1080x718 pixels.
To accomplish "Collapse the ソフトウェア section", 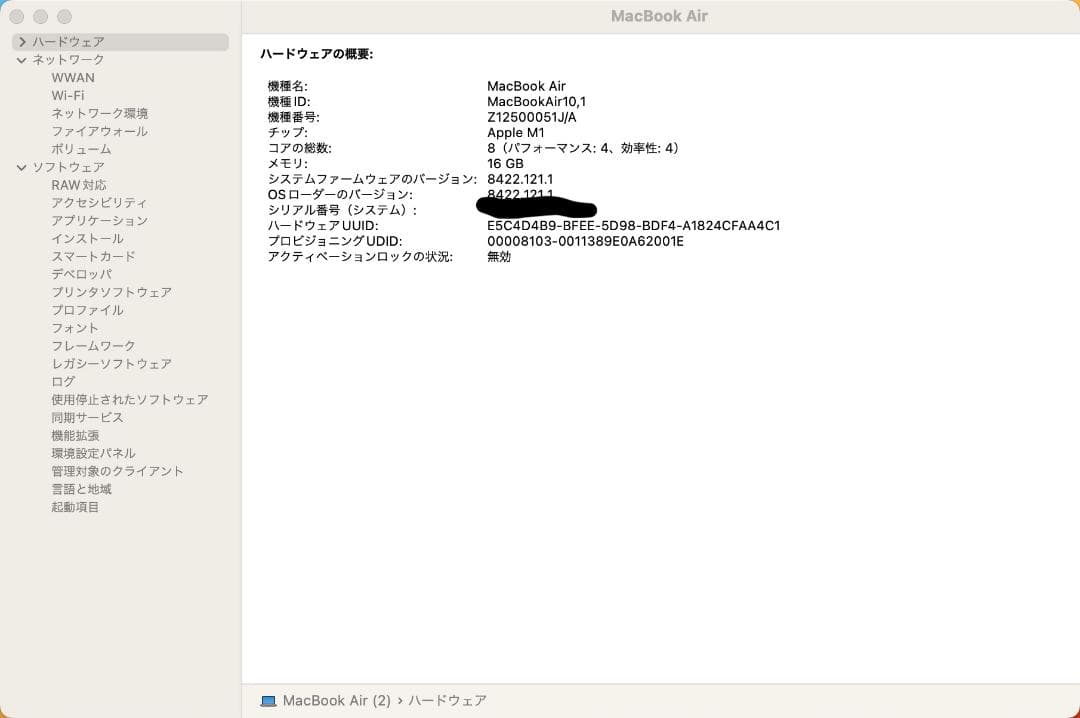I will pos(21,166).
